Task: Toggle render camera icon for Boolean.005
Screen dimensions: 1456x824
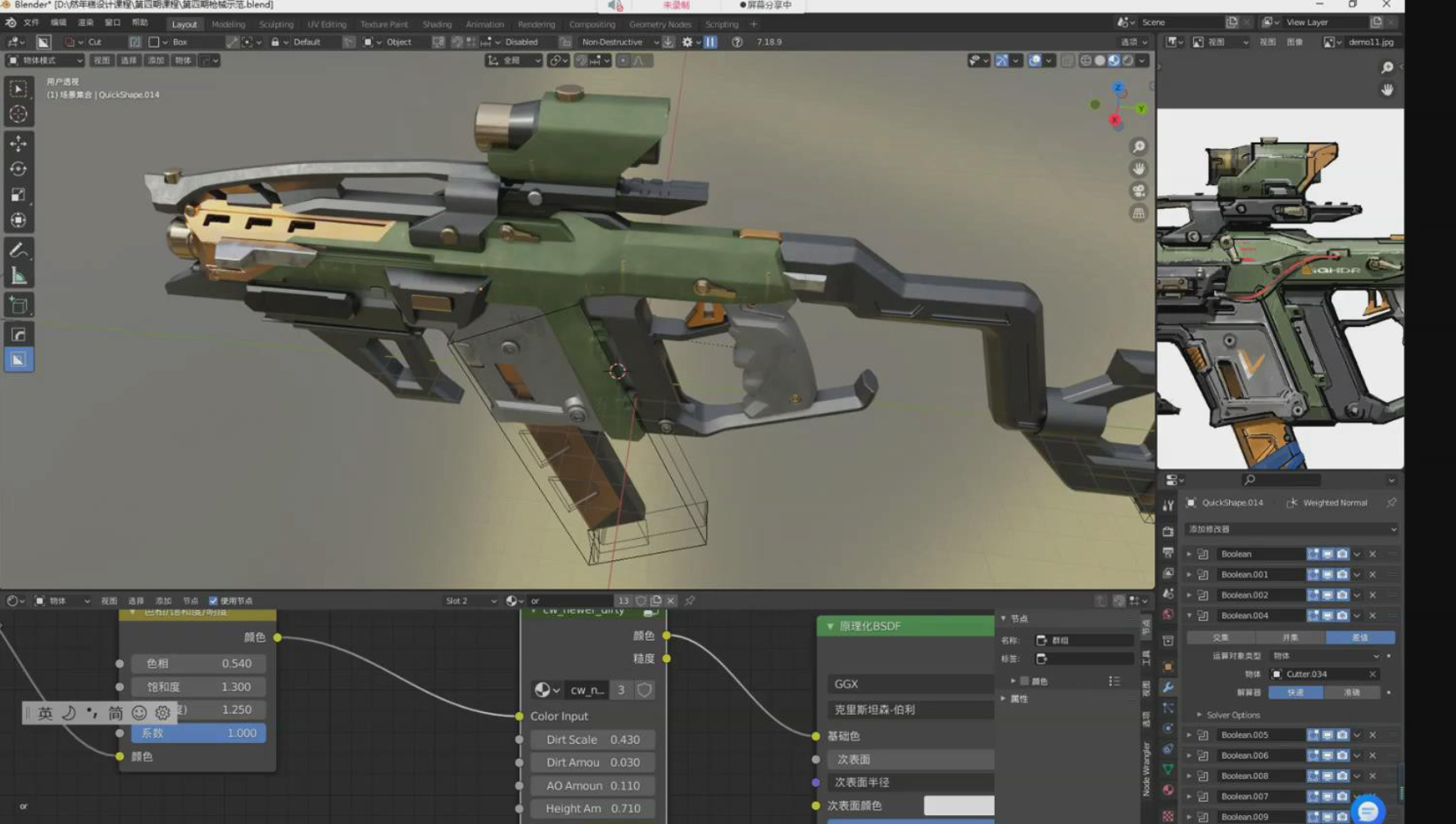Action: tap(1342, 735)
